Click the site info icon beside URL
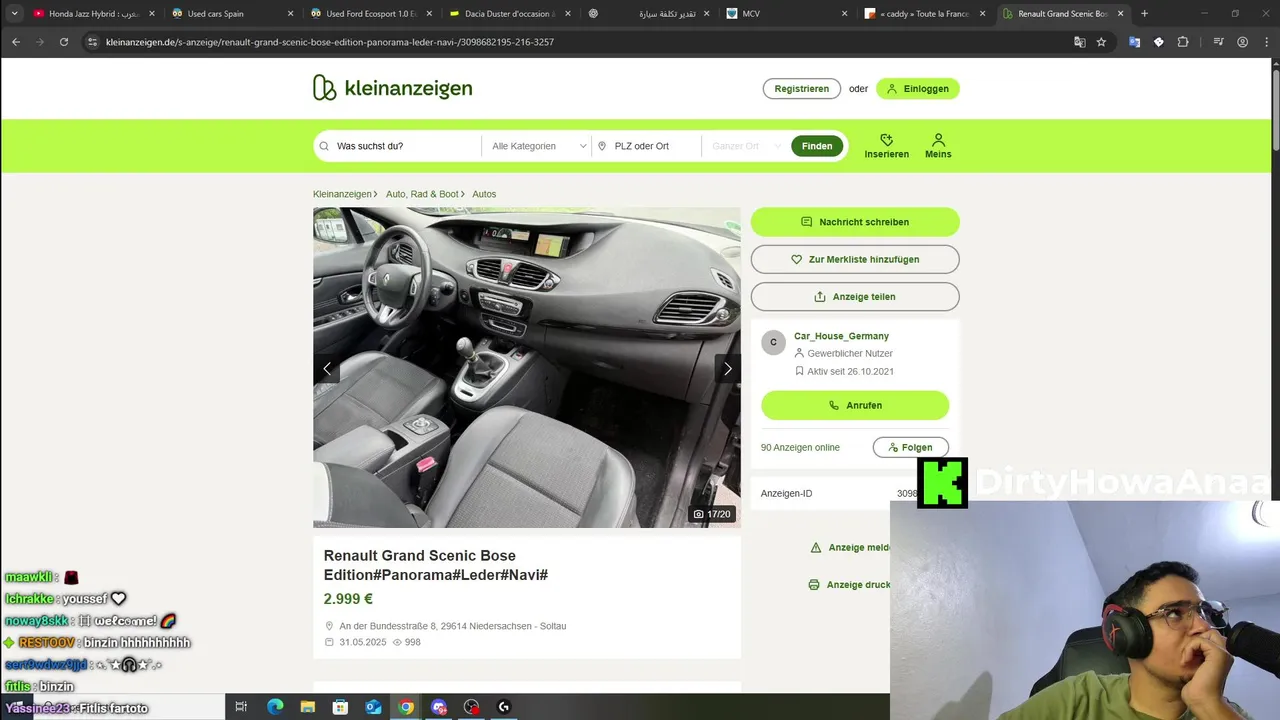 tap(92, 42)
